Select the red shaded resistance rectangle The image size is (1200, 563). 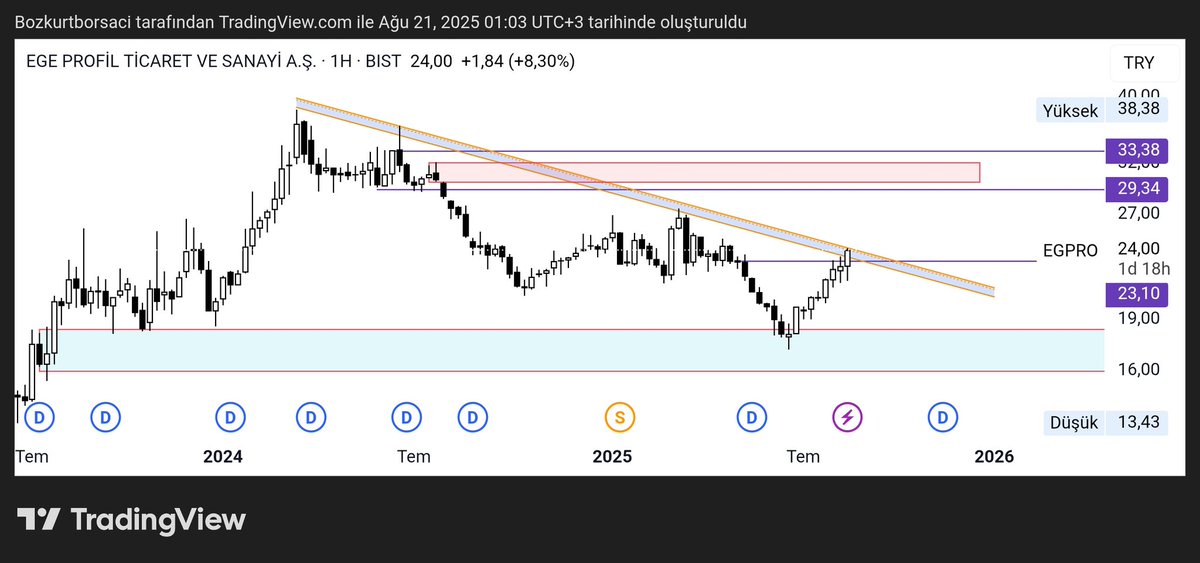(x=704, y=172)
